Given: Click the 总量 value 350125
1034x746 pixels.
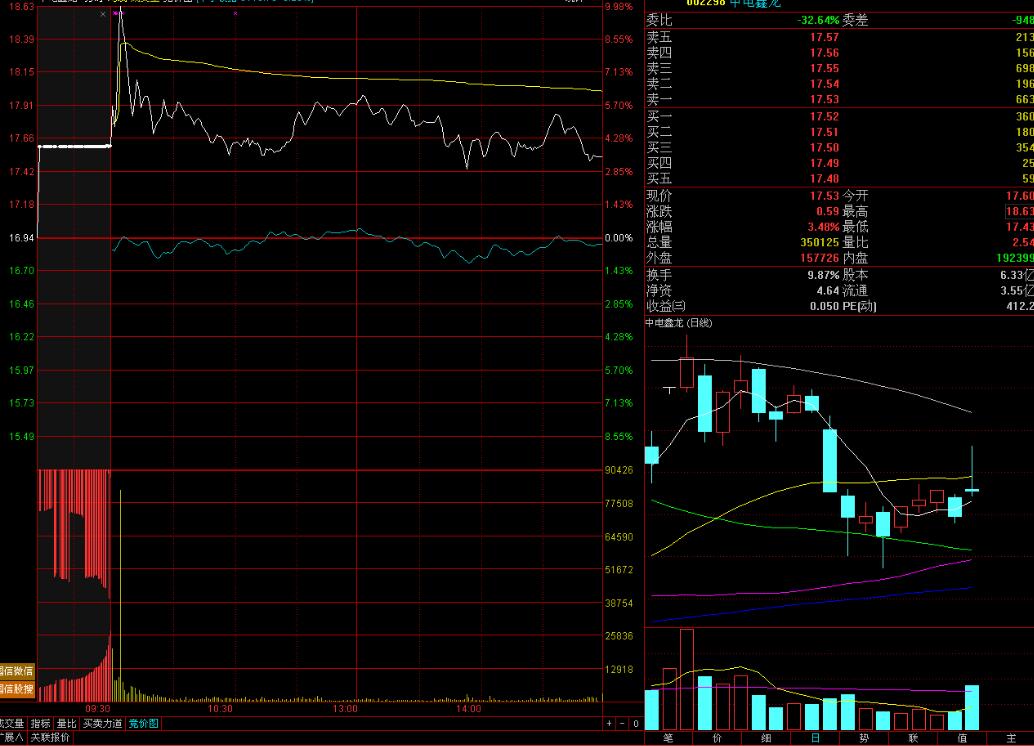Looking at the screenshot, I should (x=820, y=243).
